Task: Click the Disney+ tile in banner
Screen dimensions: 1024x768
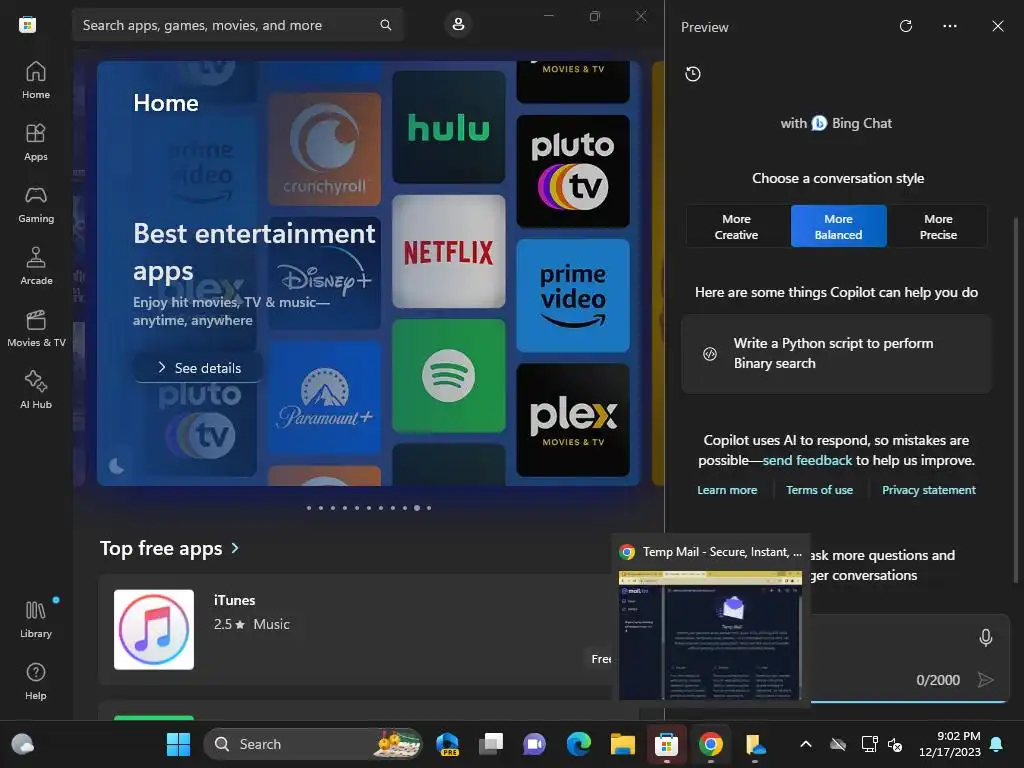Action: pos(325,273)
